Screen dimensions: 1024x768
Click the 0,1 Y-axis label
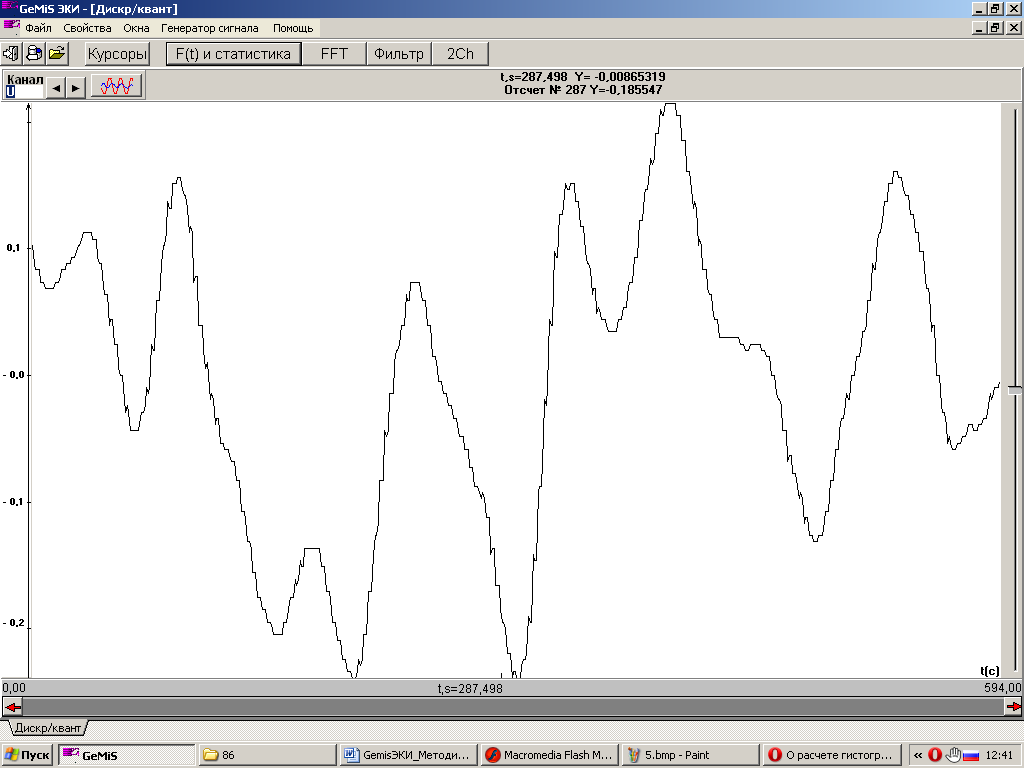coord(13,248)
